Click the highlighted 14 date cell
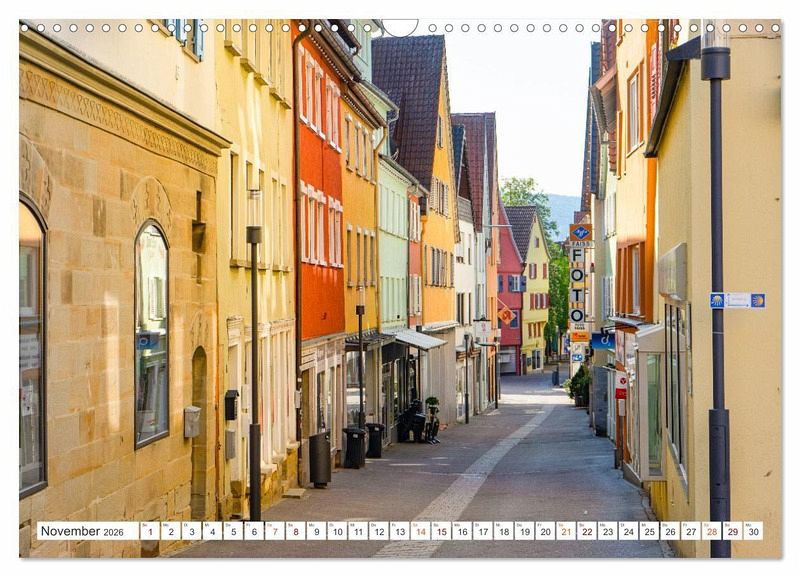This screenshot has height=577, width=800. (421, 531)
